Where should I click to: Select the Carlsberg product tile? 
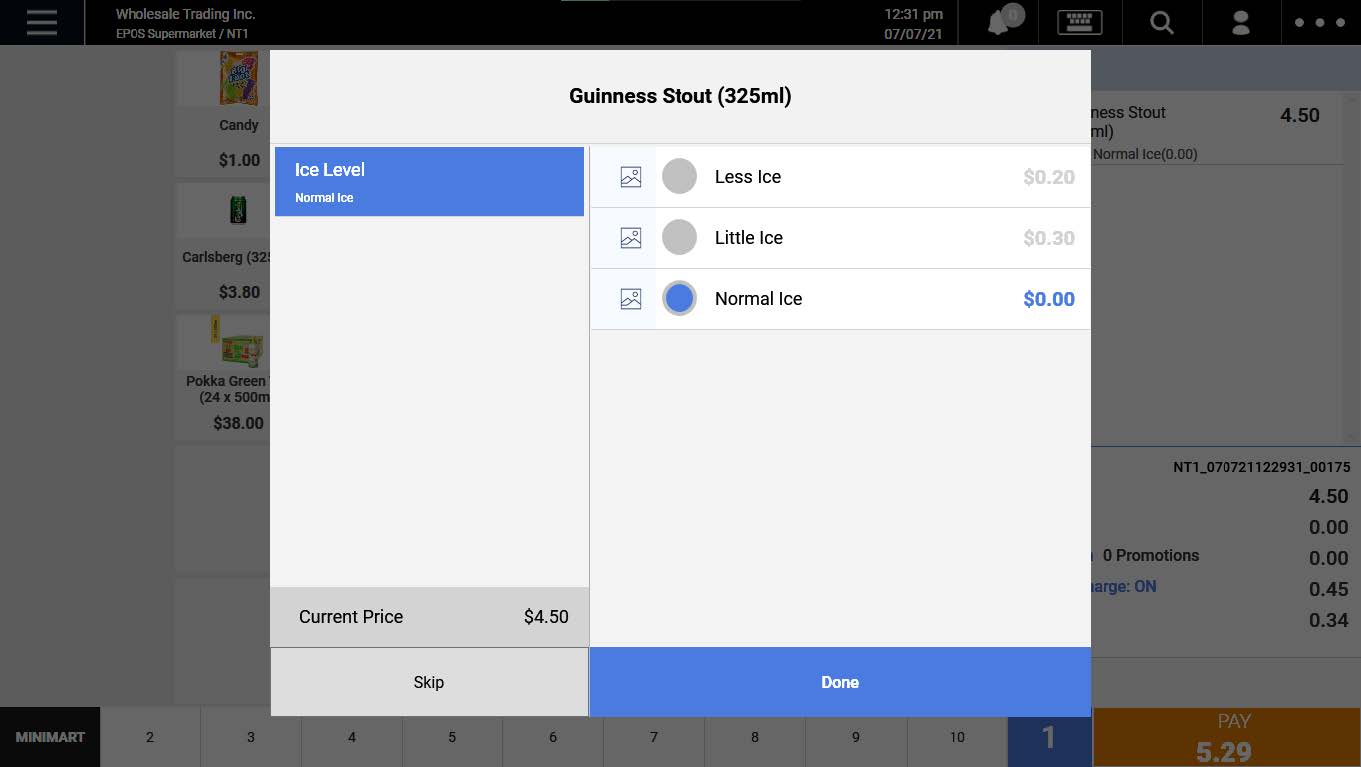[x=224, y=245]
